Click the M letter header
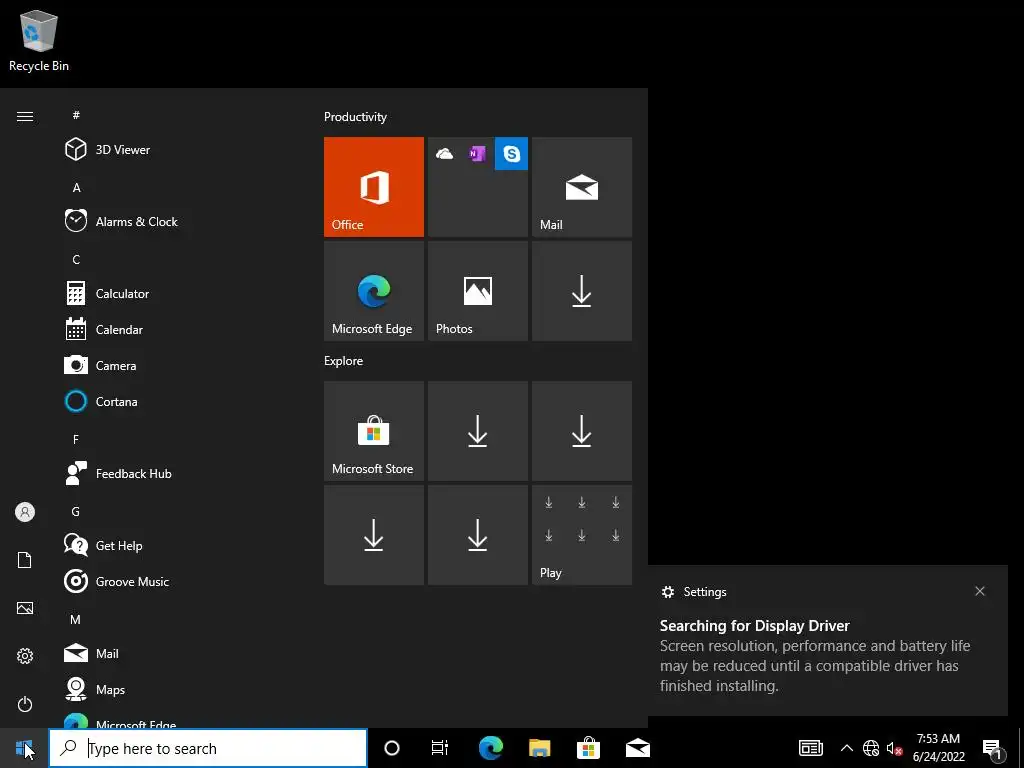Image resolution: width=1024 pixels, height=768 pixels. click(75, 620)
